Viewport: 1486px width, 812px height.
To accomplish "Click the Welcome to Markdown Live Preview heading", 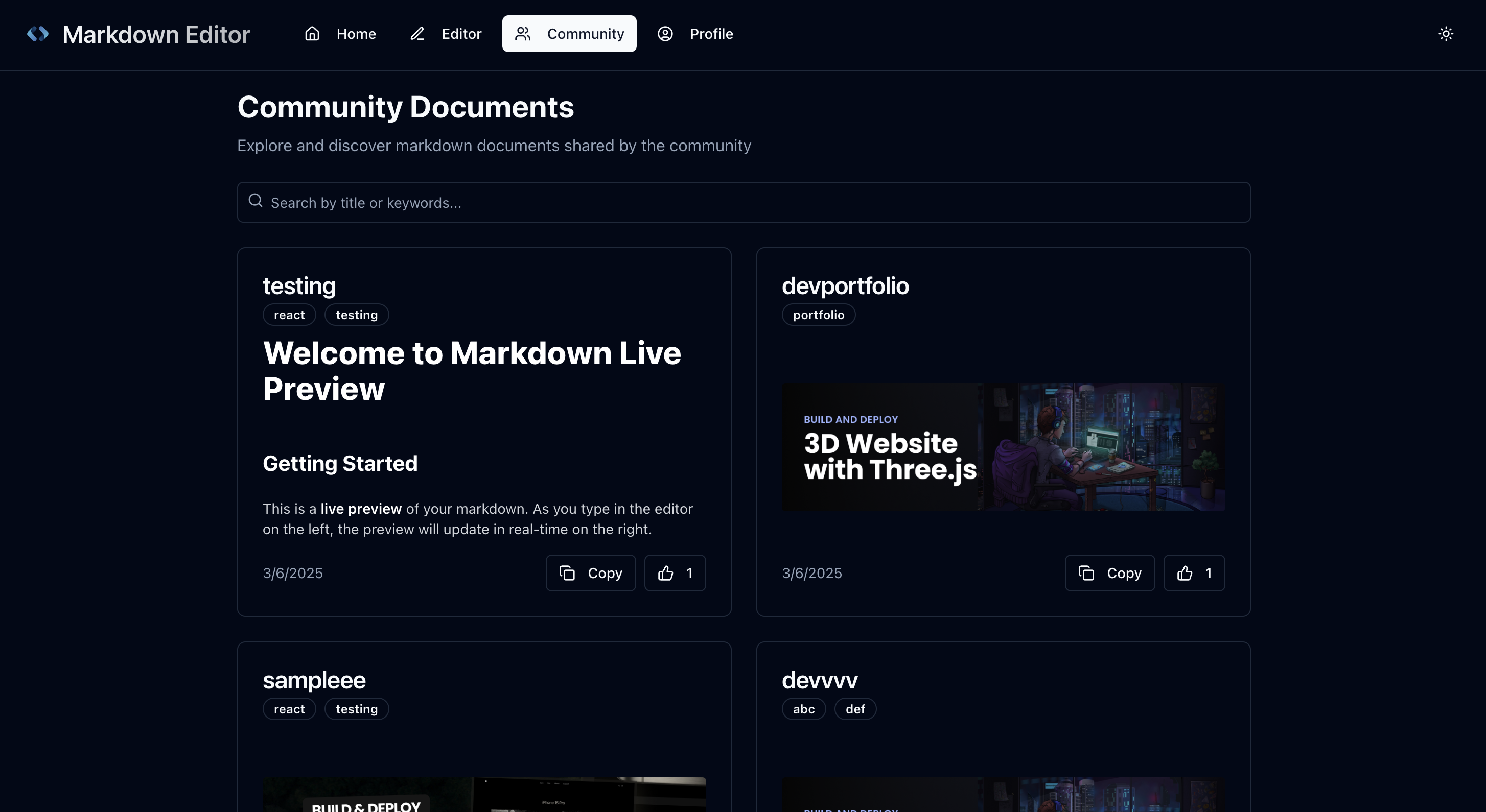I will (472, 370).
